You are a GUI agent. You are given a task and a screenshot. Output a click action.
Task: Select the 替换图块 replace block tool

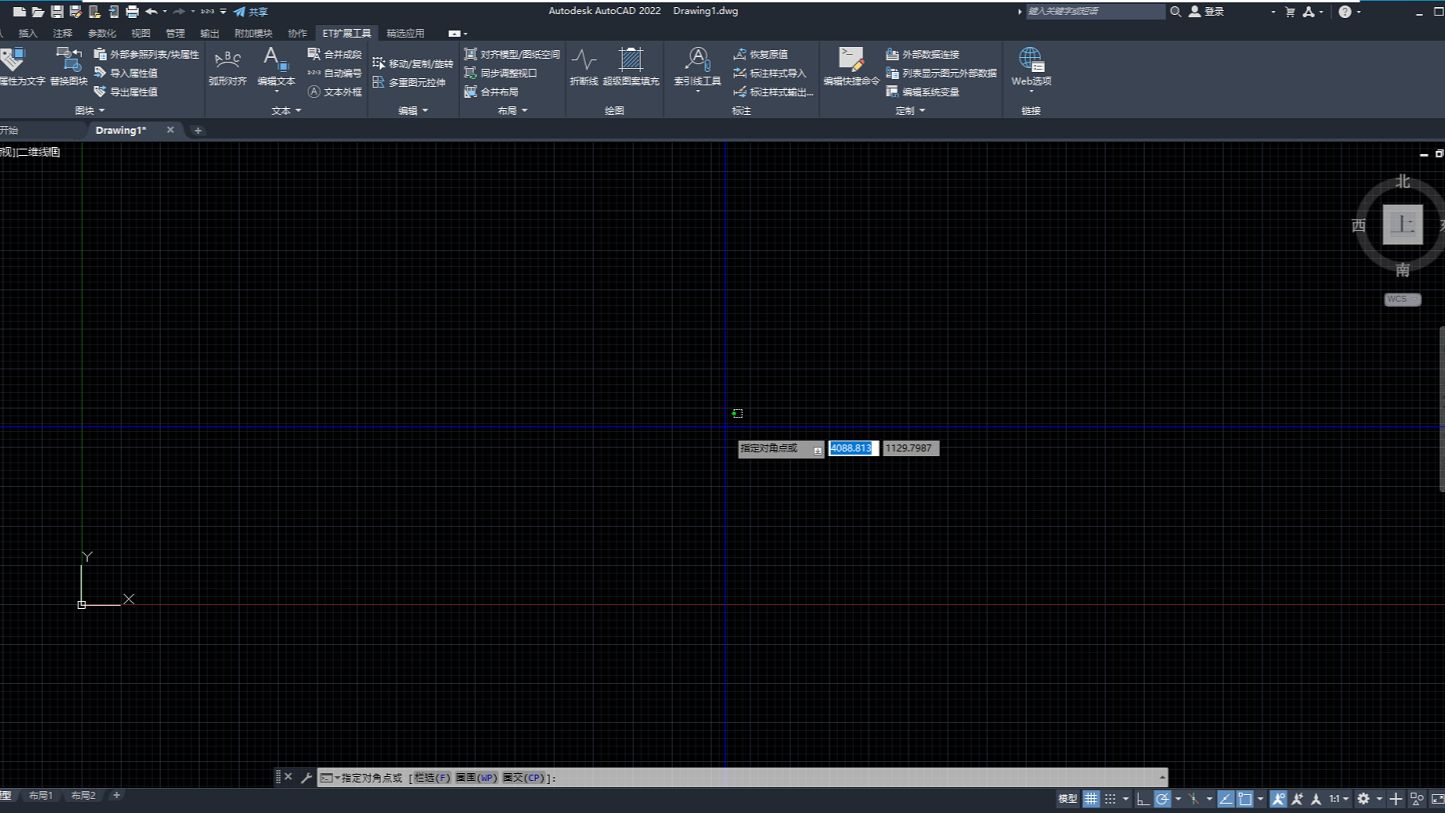pyautogui.click(x=69, y=66)
